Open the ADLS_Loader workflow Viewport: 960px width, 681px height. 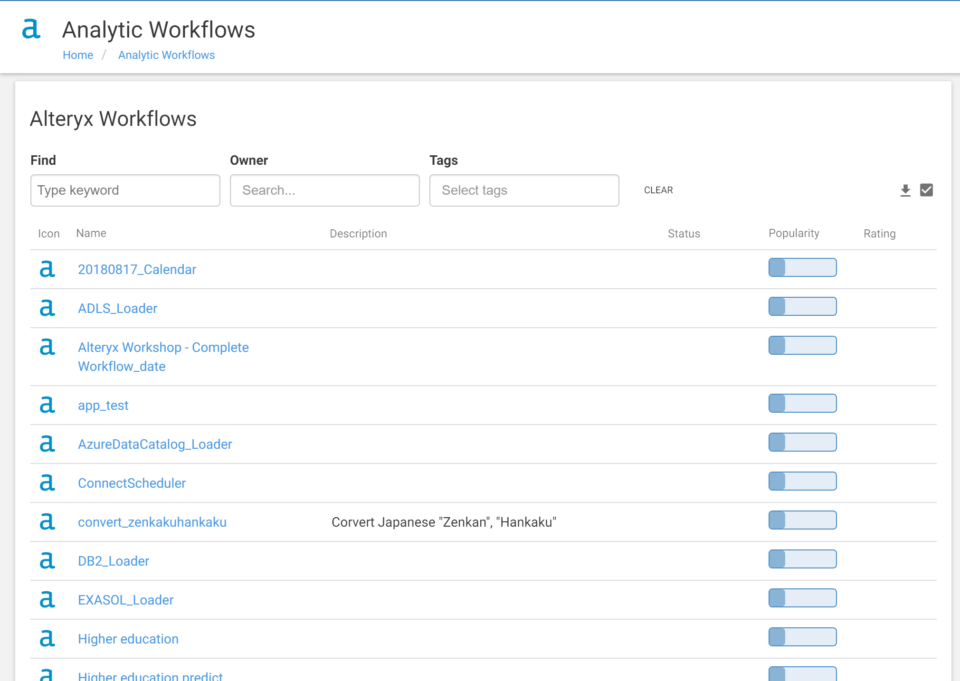coord(118,309)
